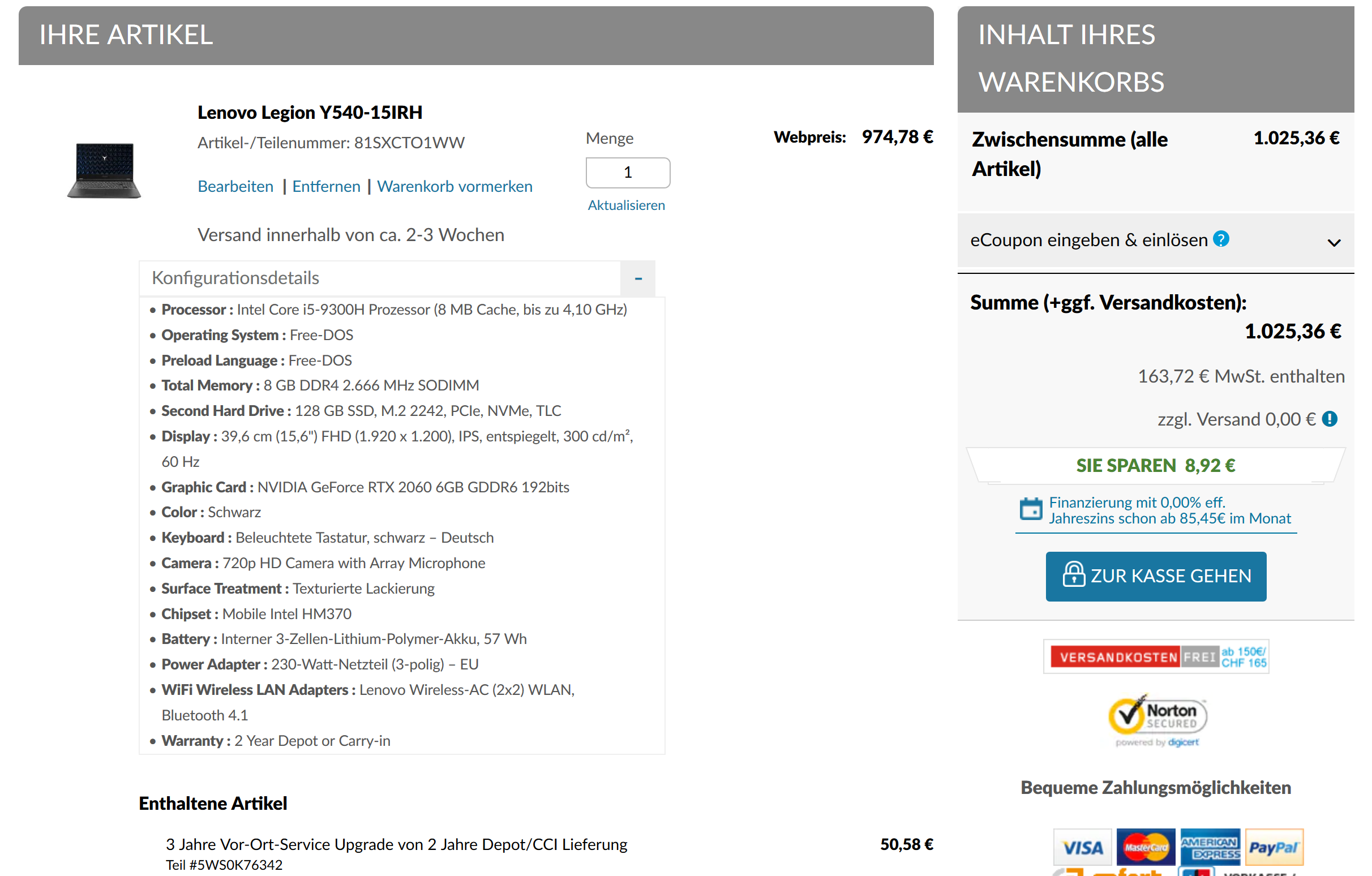Click the American Express logo
This screenshot has width=1372, height=876.
pyautogui.click(x=1210, y=848)
